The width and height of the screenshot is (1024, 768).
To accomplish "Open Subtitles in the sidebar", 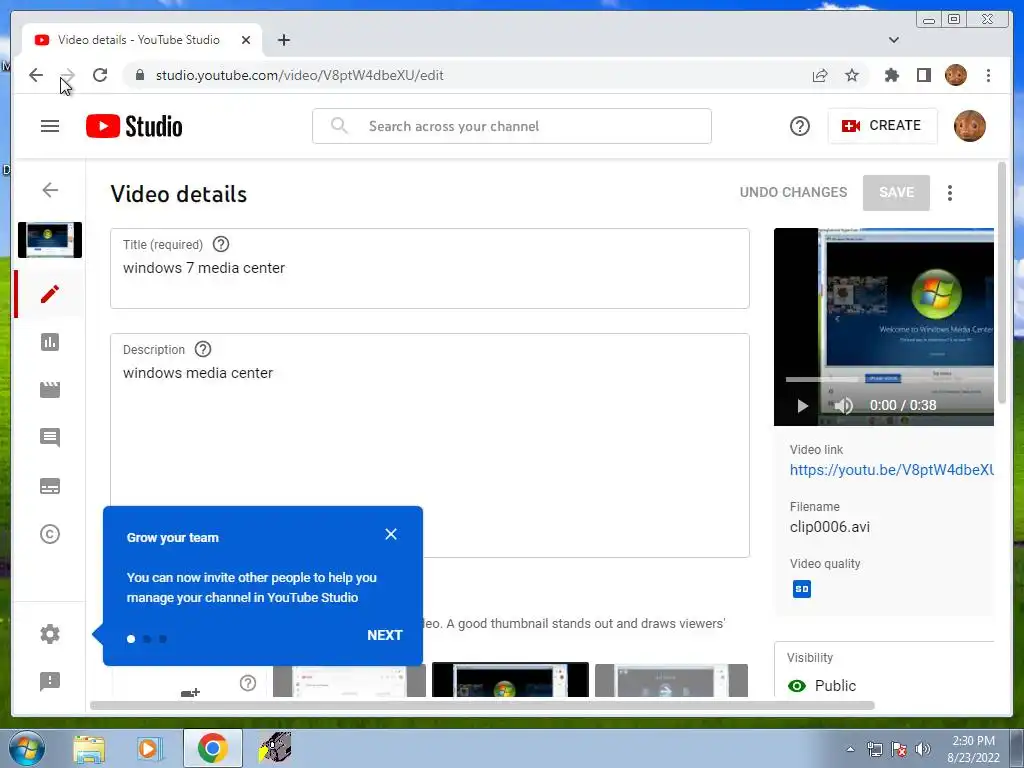I will pyautogui.click(x=50, y=486).
